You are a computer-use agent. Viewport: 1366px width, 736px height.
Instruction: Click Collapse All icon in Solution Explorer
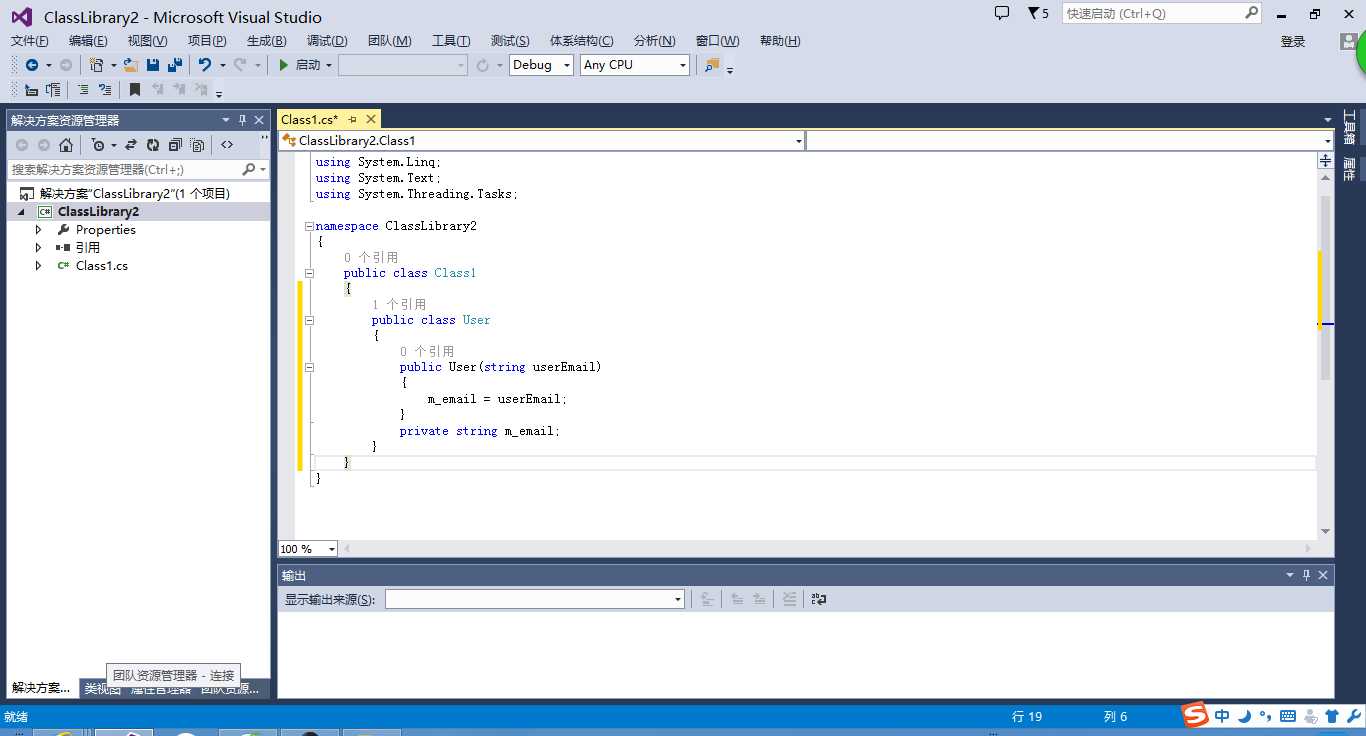(x=175, y=145)
